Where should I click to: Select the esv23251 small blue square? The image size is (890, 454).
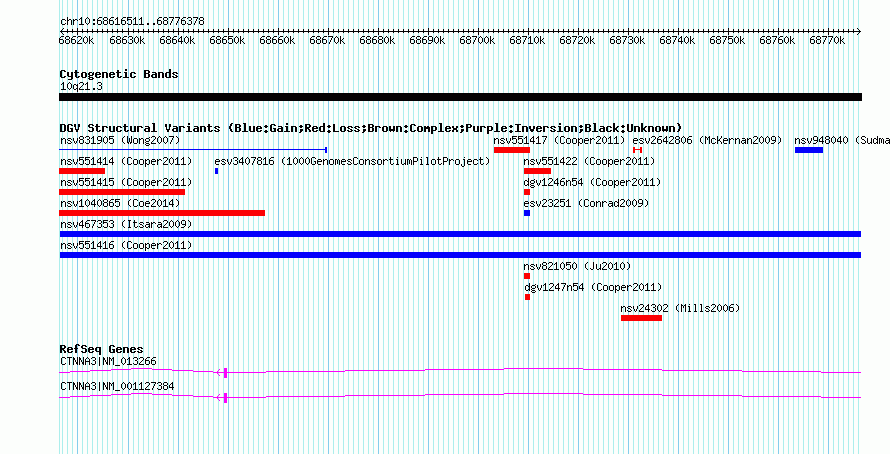pos(527,213)
